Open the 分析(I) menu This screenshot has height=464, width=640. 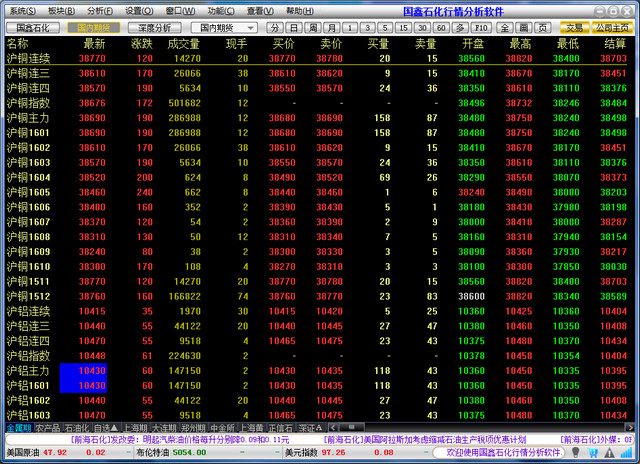100,10
